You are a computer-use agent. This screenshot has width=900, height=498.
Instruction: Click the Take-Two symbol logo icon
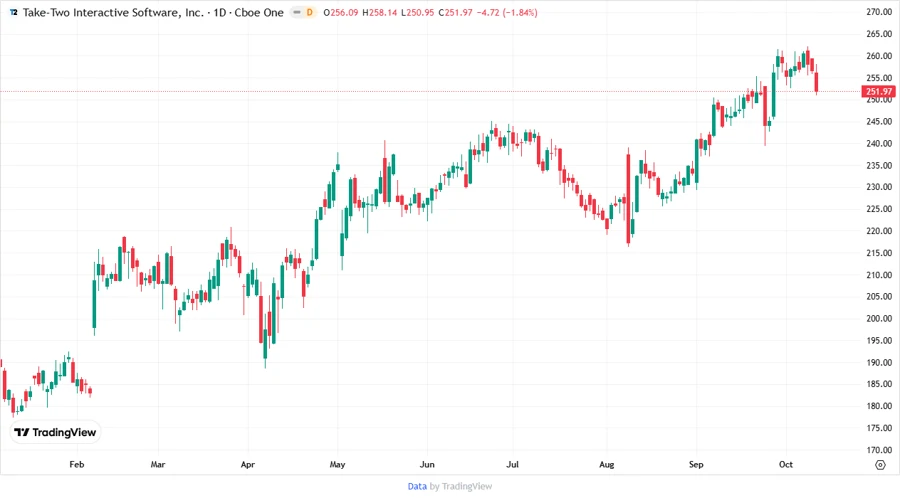pos(13,12)
